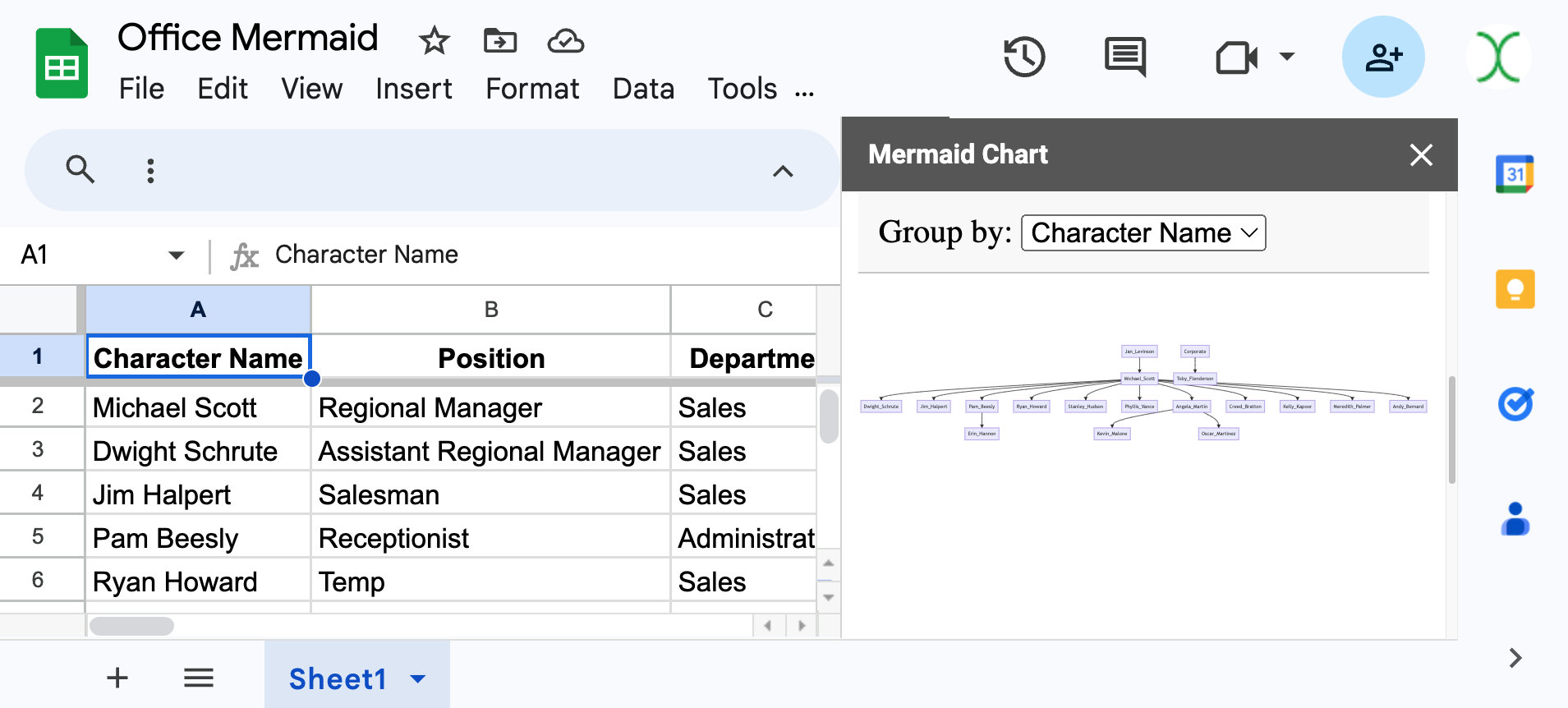Open Google Keep side panel
The width and height of the screenshot is (1568, 708).
click(1515, 289)
